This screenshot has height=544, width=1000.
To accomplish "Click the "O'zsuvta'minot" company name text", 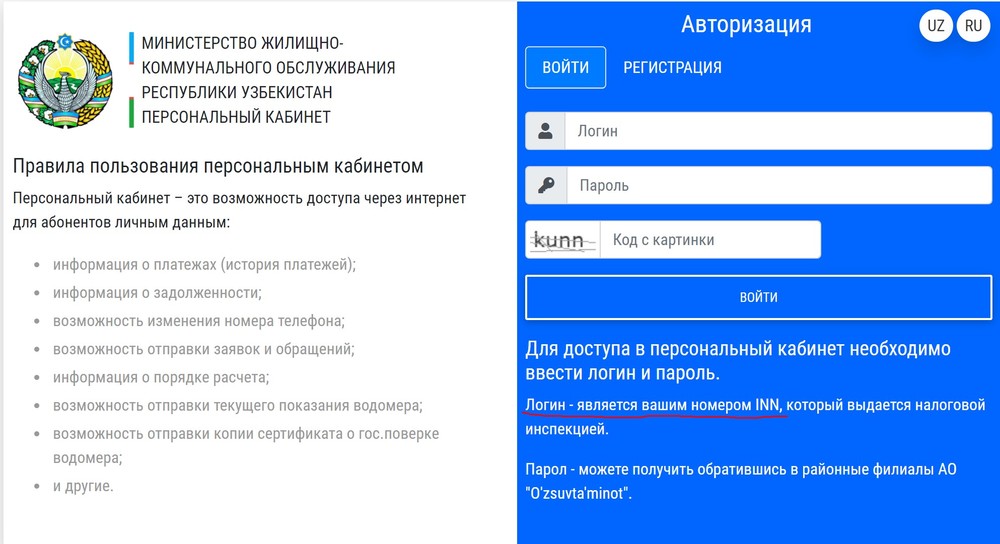I will (x=579, y=493).
